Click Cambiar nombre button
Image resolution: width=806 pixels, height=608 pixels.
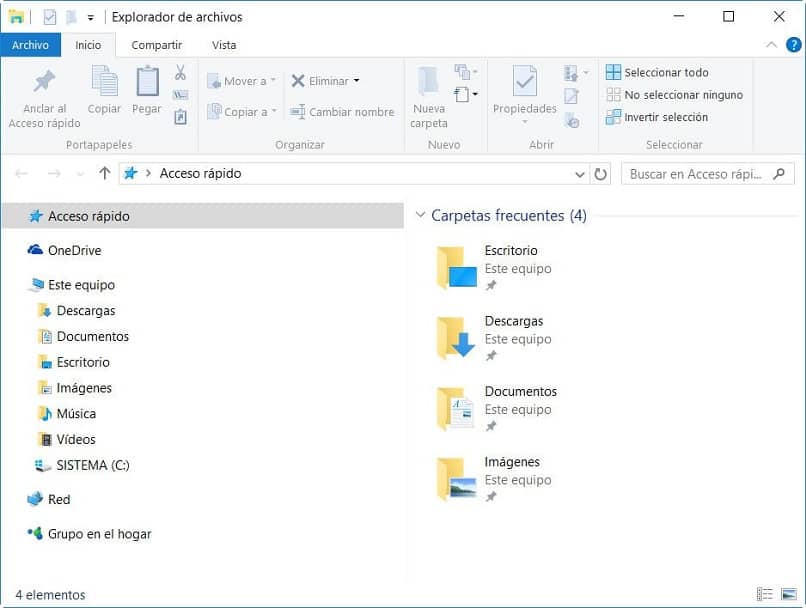(342, 112)
